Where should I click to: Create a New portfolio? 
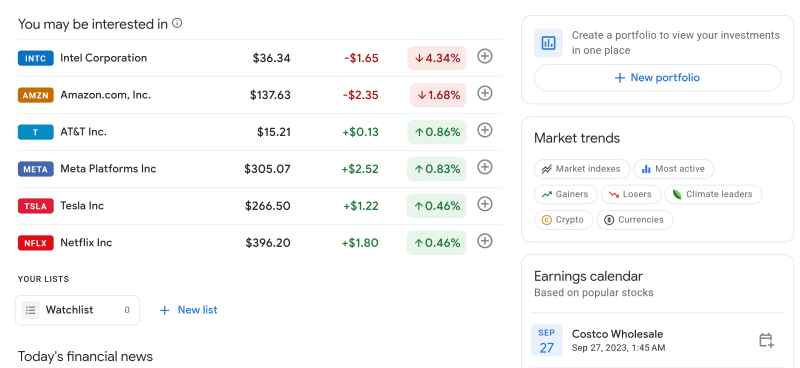click(x=657, y=78)
